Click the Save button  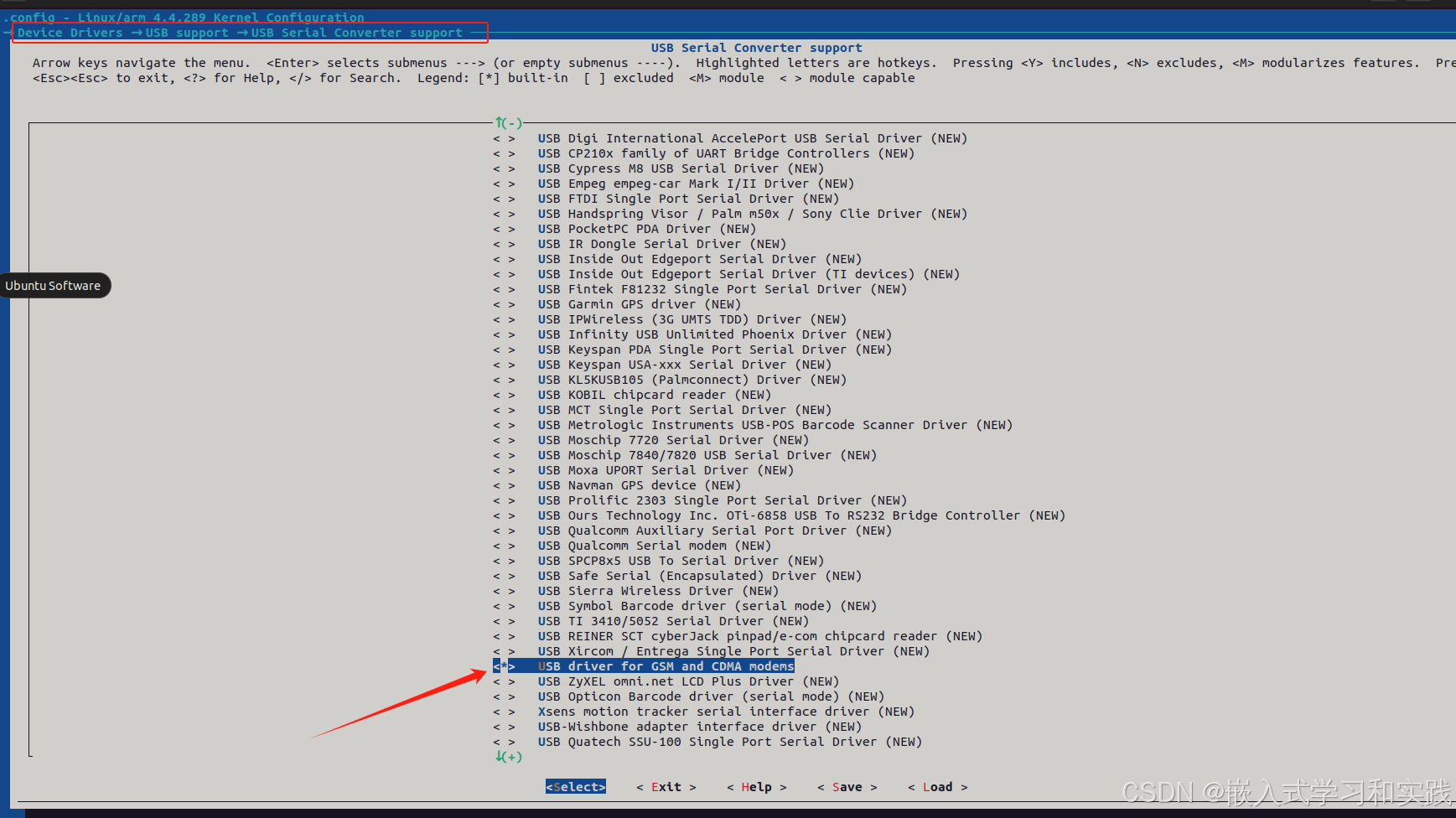click(847, 787)
